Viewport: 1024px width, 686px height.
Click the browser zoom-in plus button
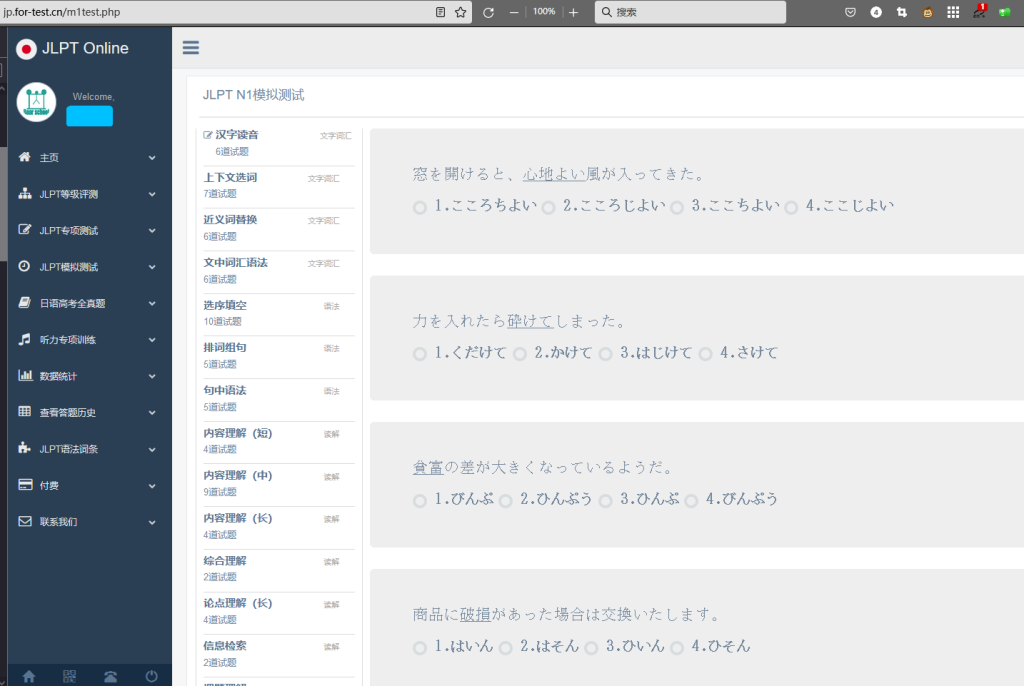tap(573, 12)
